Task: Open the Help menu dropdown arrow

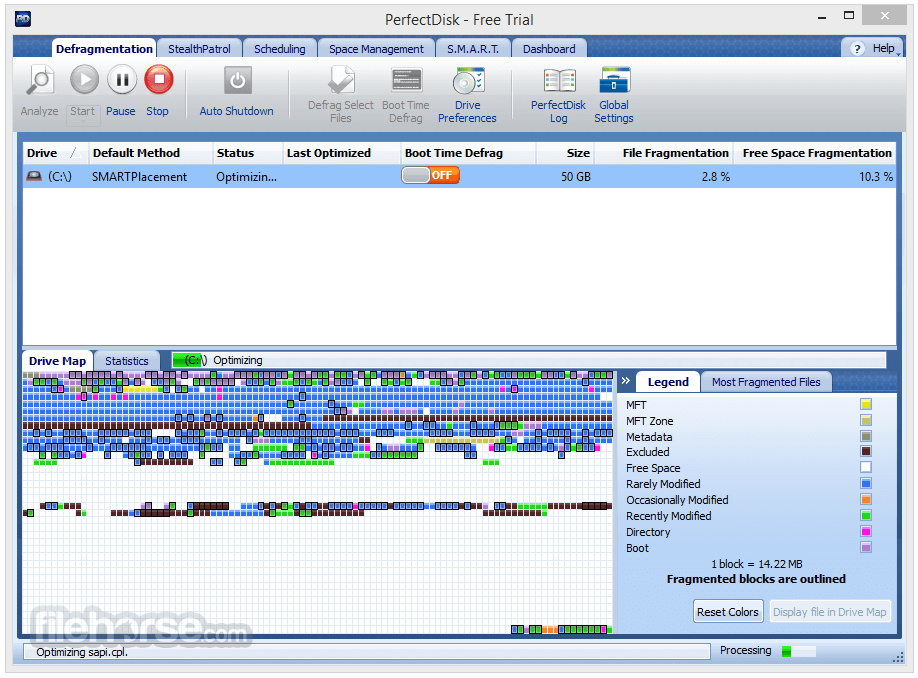Action: (x=898, y=54)
